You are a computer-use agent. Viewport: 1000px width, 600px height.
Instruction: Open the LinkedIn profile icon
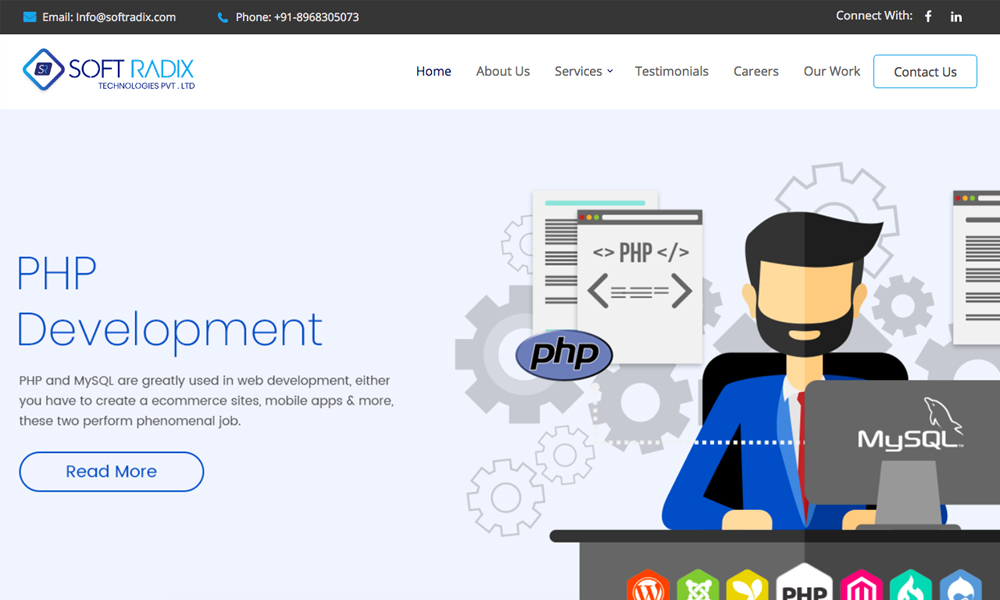[956, 17]
